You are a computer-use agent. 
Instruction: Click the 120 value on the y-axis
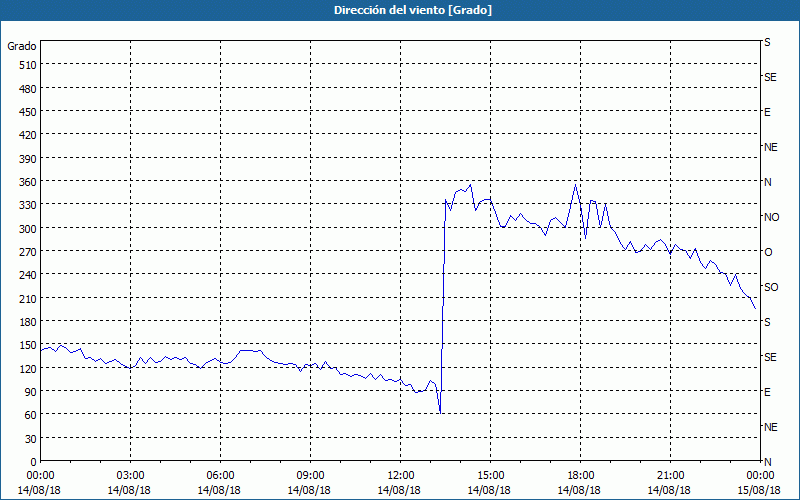pos(28,368)
